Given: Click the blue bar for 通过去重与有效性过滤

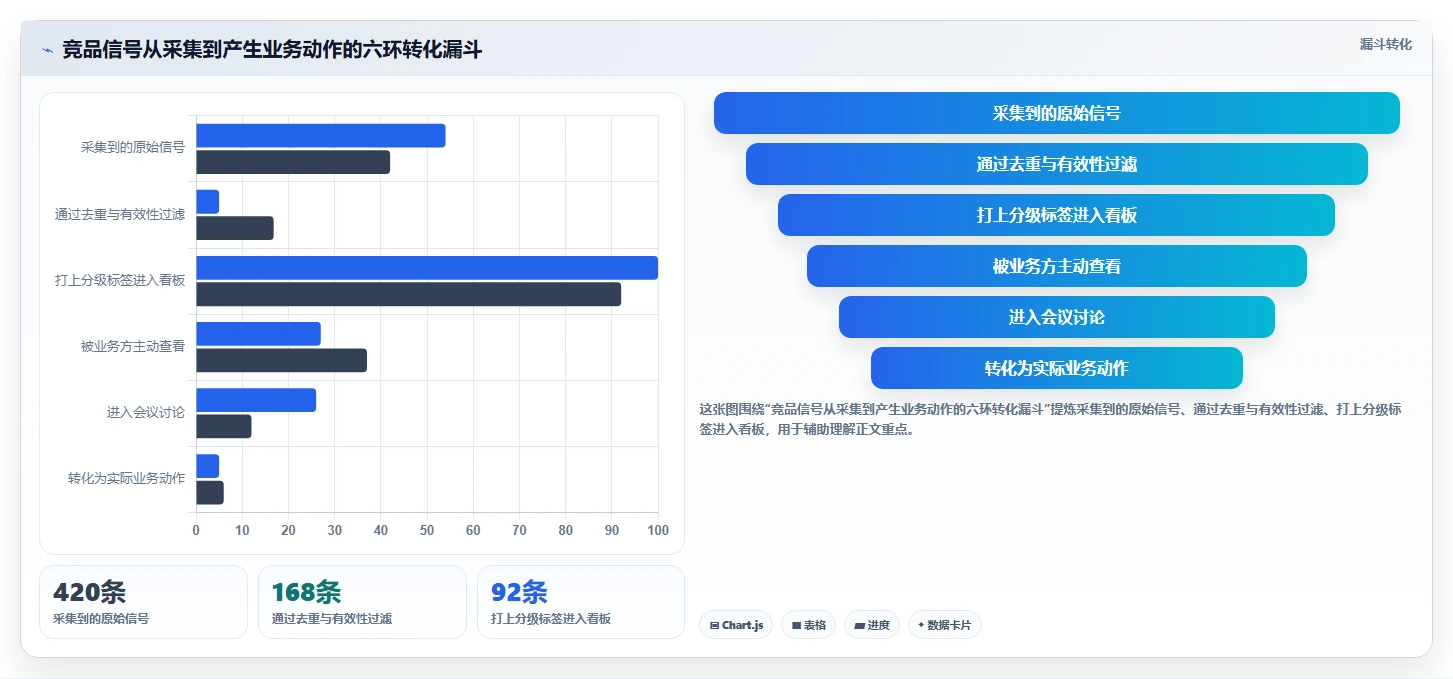Looking at the screenshot, I should pyautogui.click(x=207, y=202).
